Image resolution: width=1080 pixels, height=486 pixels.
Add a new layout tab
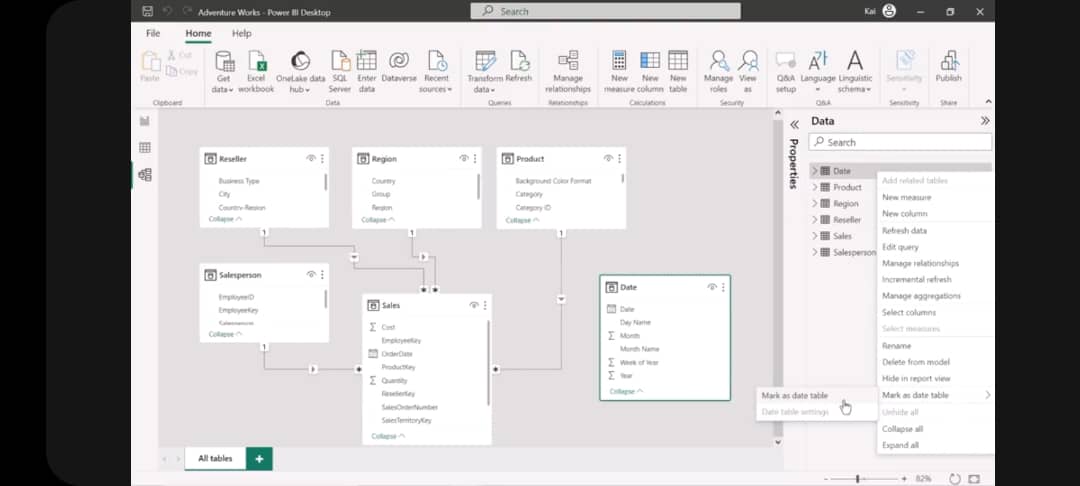pos(259,458)
